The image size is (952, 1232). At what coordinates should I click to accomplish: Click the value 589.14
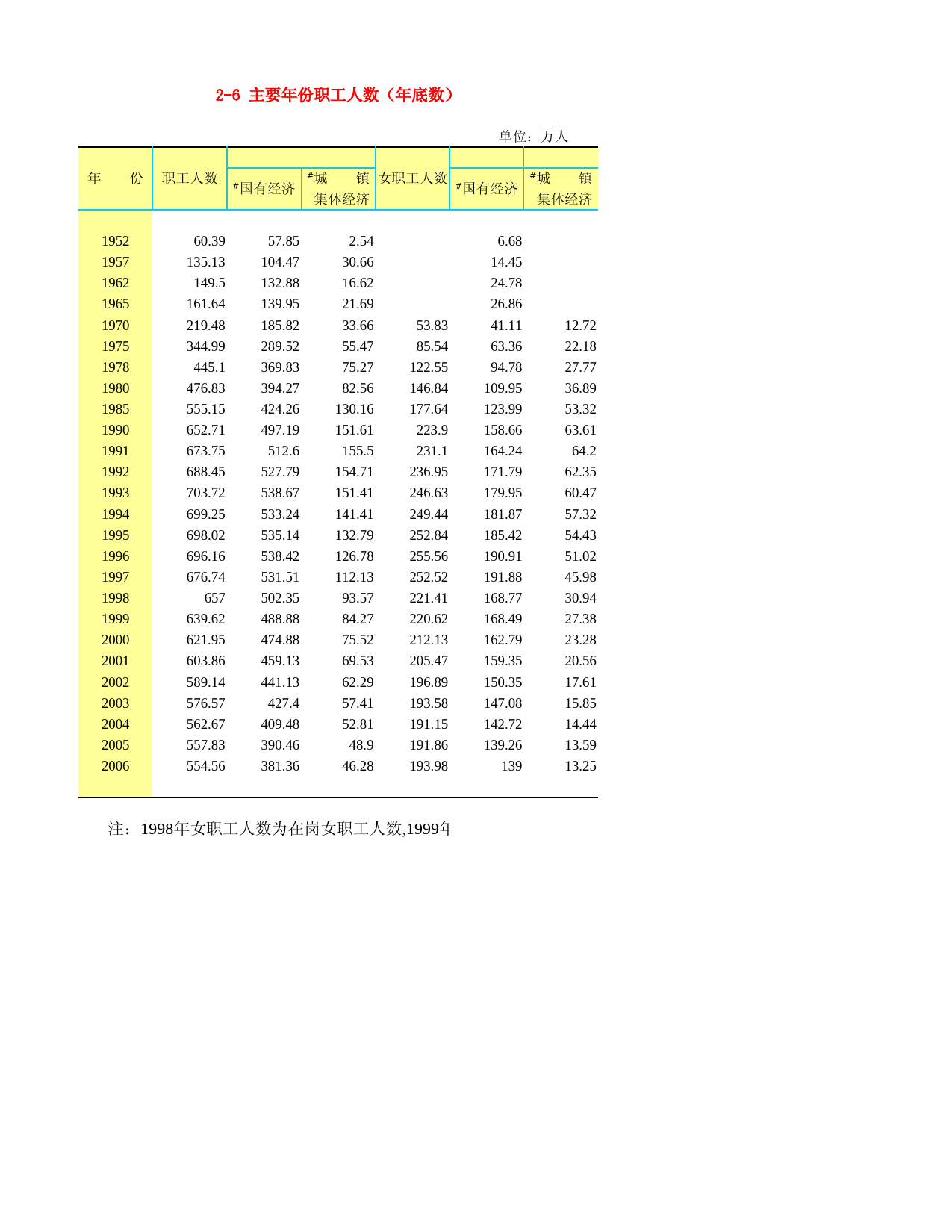click(x=206, y=682)
